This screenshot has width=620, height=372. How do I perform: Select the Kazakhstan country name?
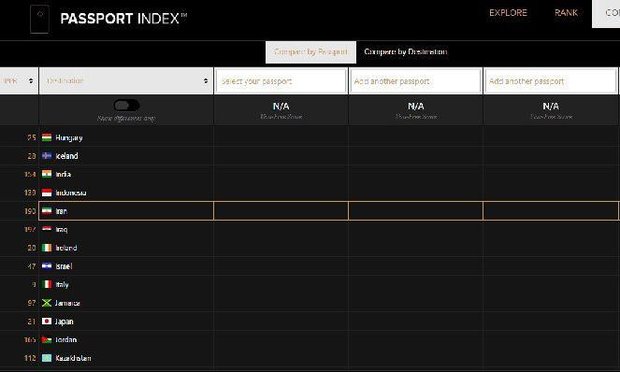tap(73, 358)
